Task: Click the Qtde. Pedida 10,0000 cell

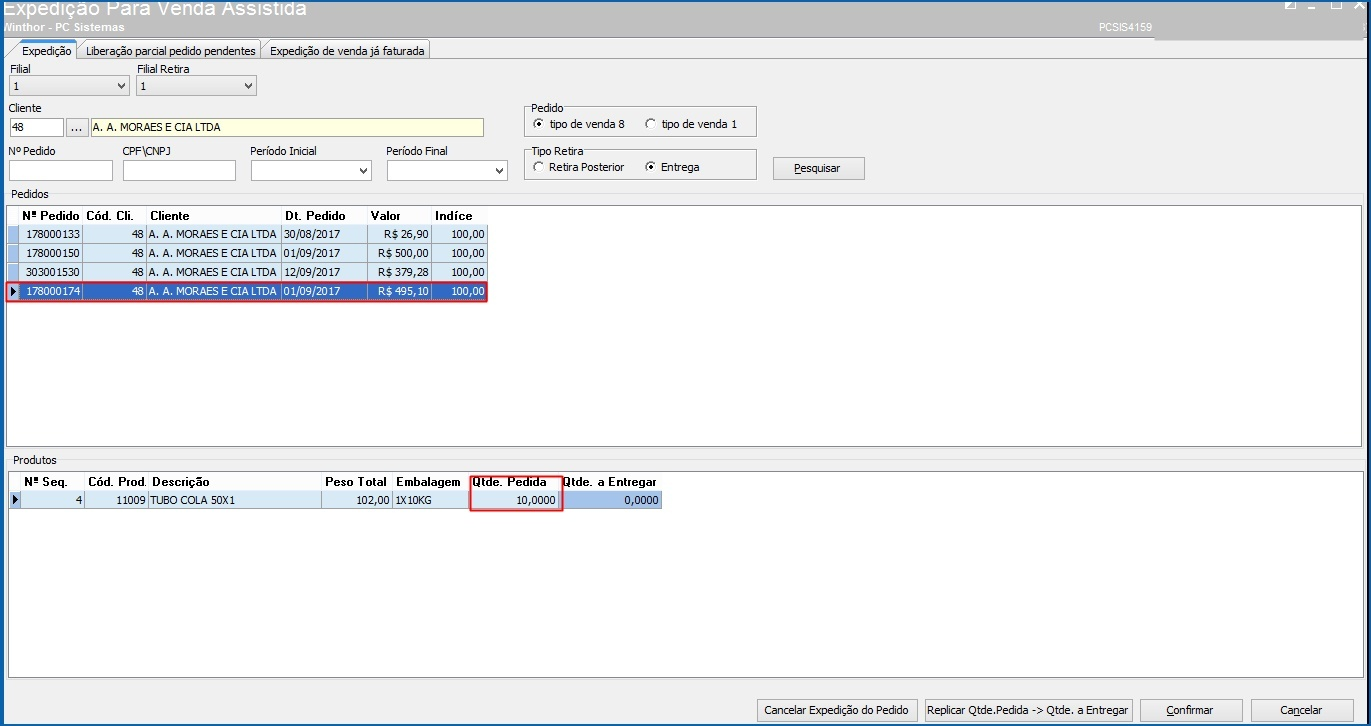Action: (x=515, y=500)
